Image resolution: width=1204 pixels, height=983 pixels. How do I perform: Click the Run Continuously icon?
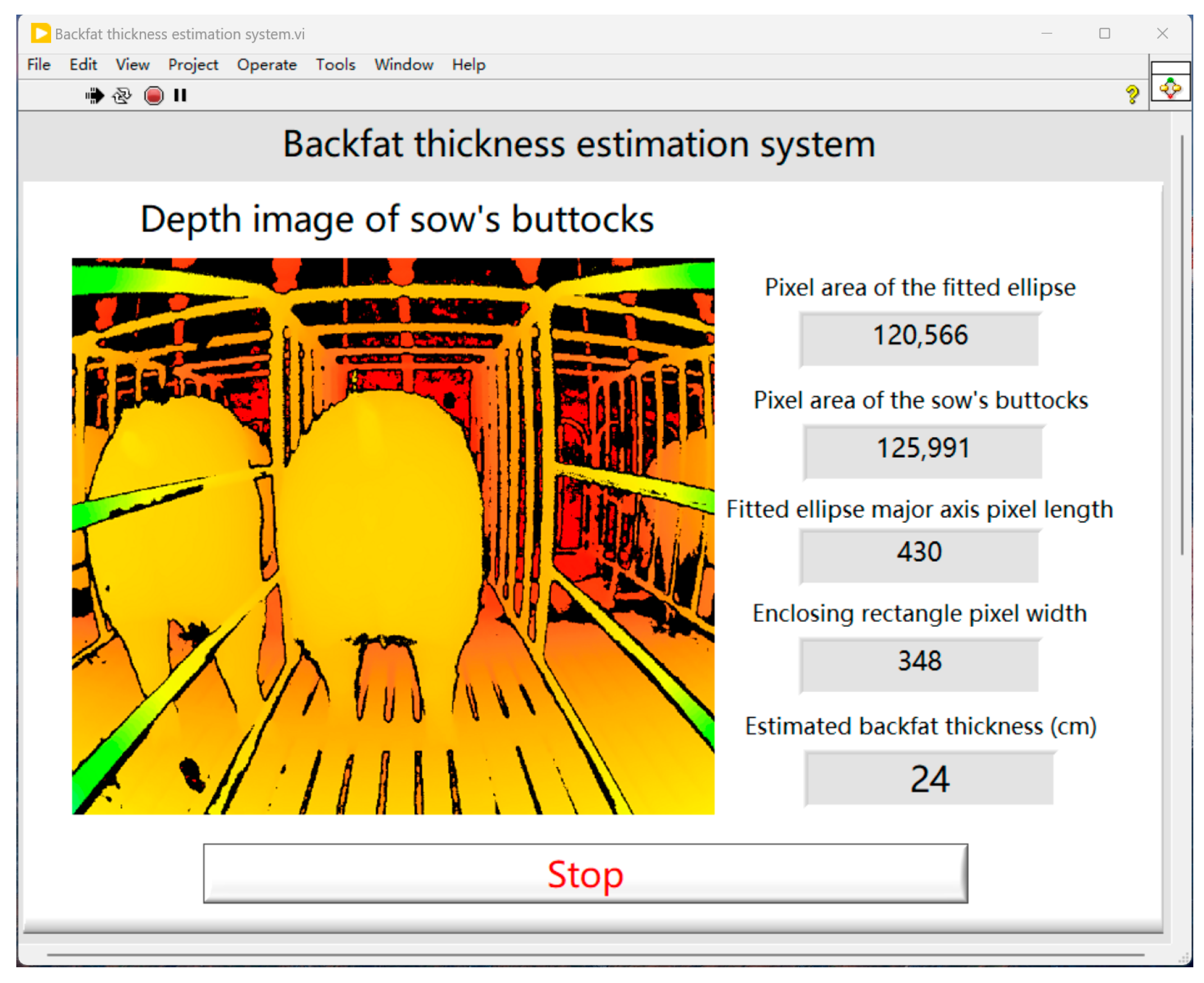tap(122, 95)
